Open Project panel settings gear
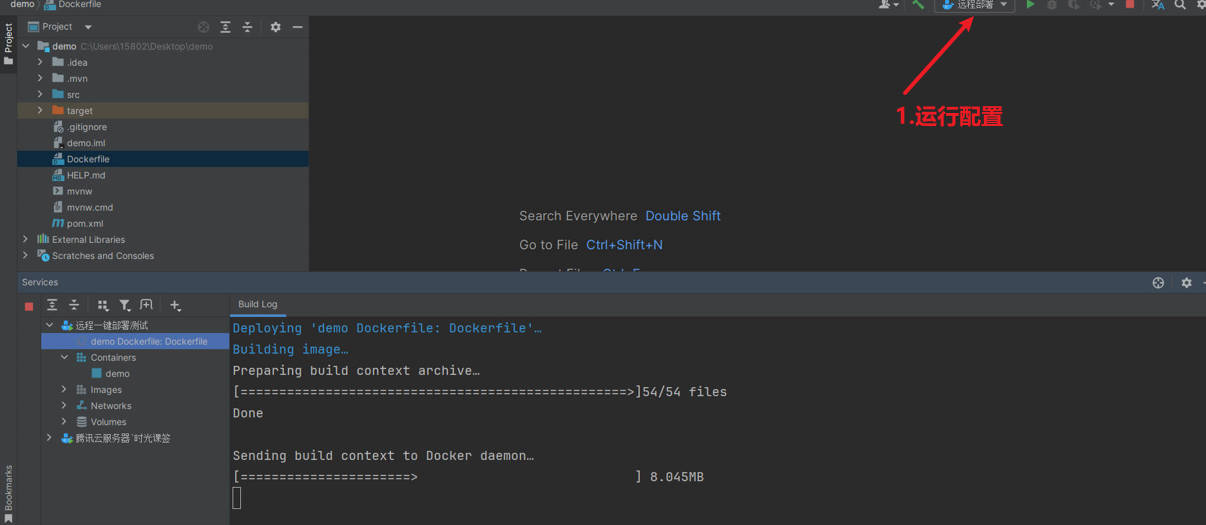Image resolution: width=1206 pixels, height=525 pixels. click(276, 27)
